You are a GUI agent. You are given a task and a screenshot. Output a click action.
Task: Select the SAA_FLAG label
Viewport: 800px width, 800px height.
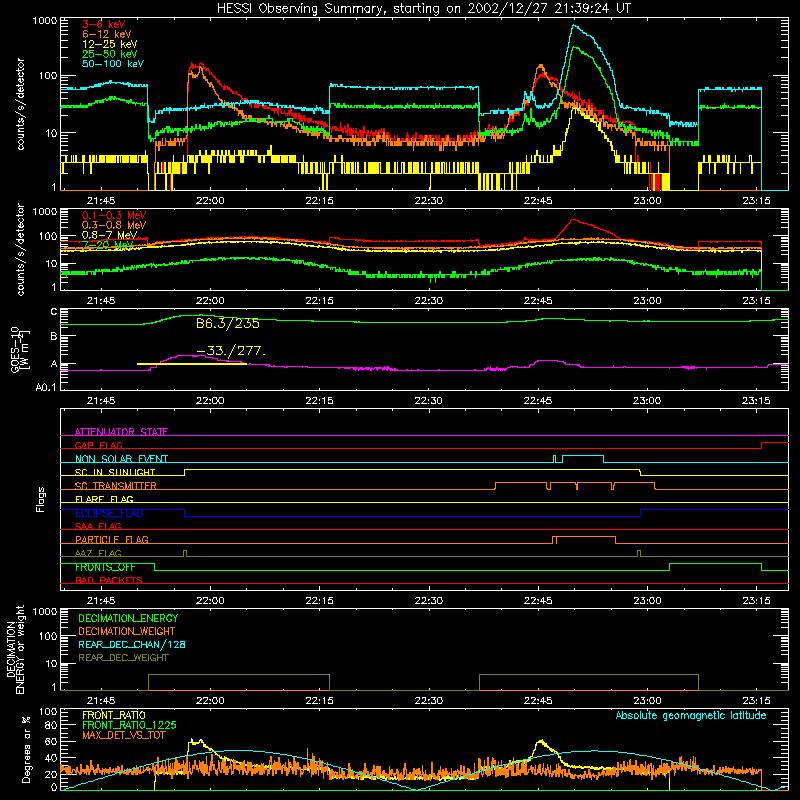coord(98,526)
